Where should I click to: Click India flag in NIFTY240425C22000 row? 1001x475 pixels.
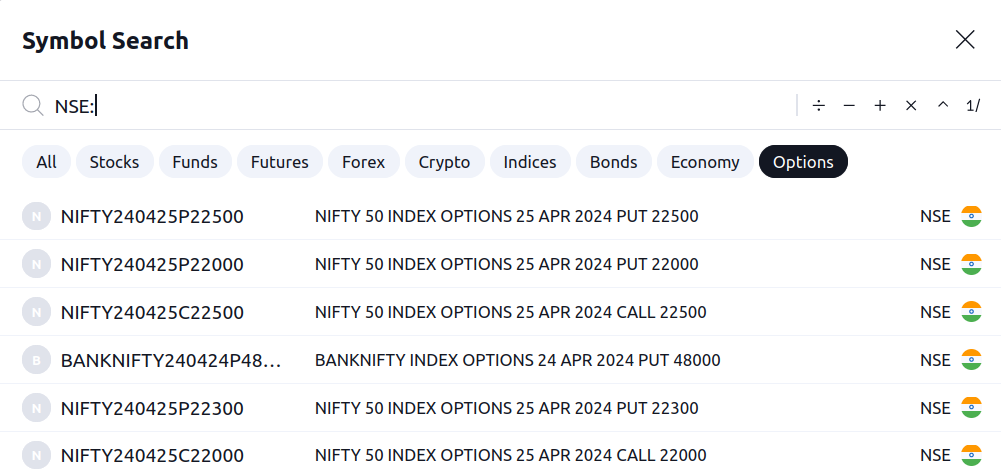tap(971, 455)
